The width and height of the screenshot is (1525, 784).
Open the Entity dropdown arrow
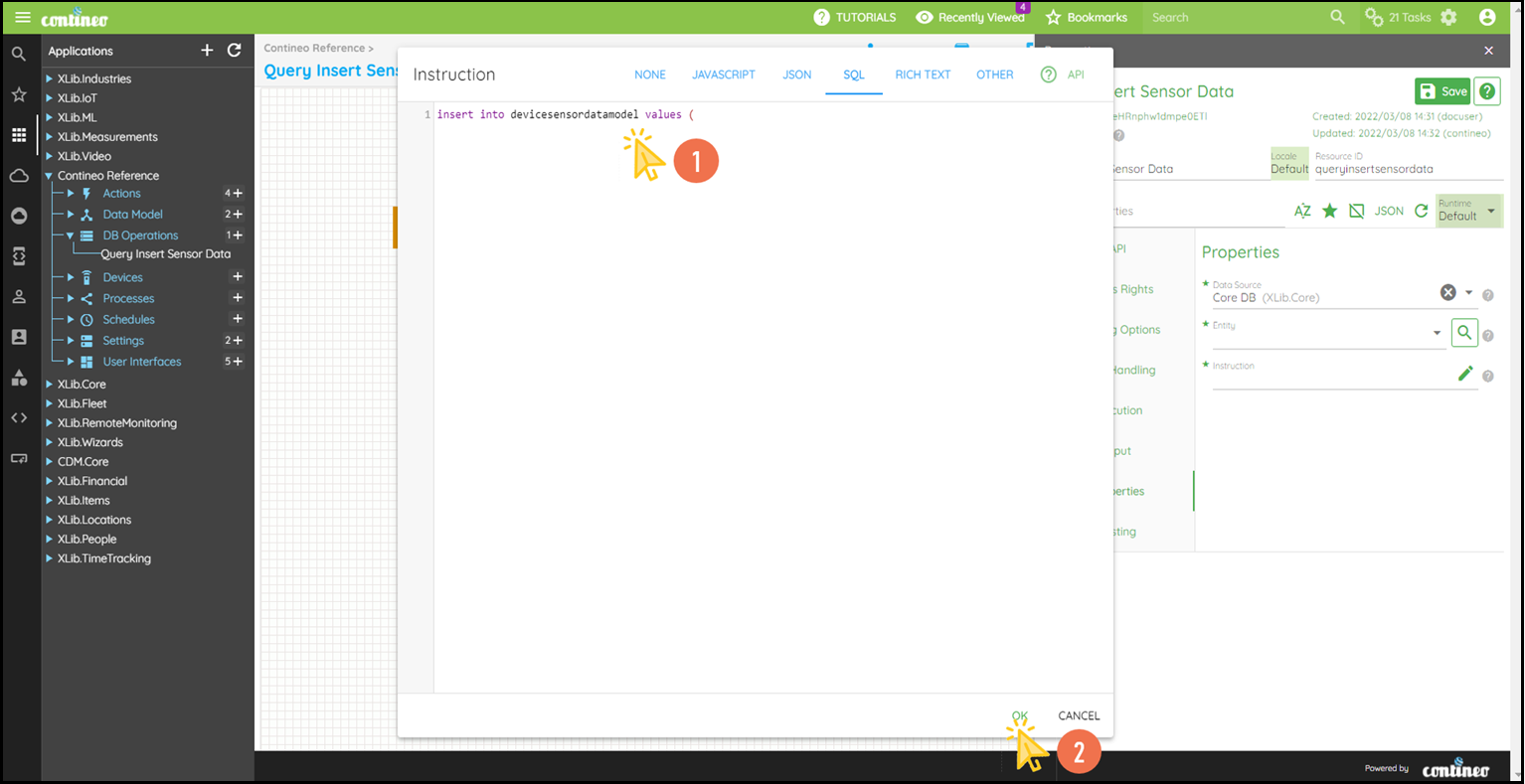(1437, 333)
